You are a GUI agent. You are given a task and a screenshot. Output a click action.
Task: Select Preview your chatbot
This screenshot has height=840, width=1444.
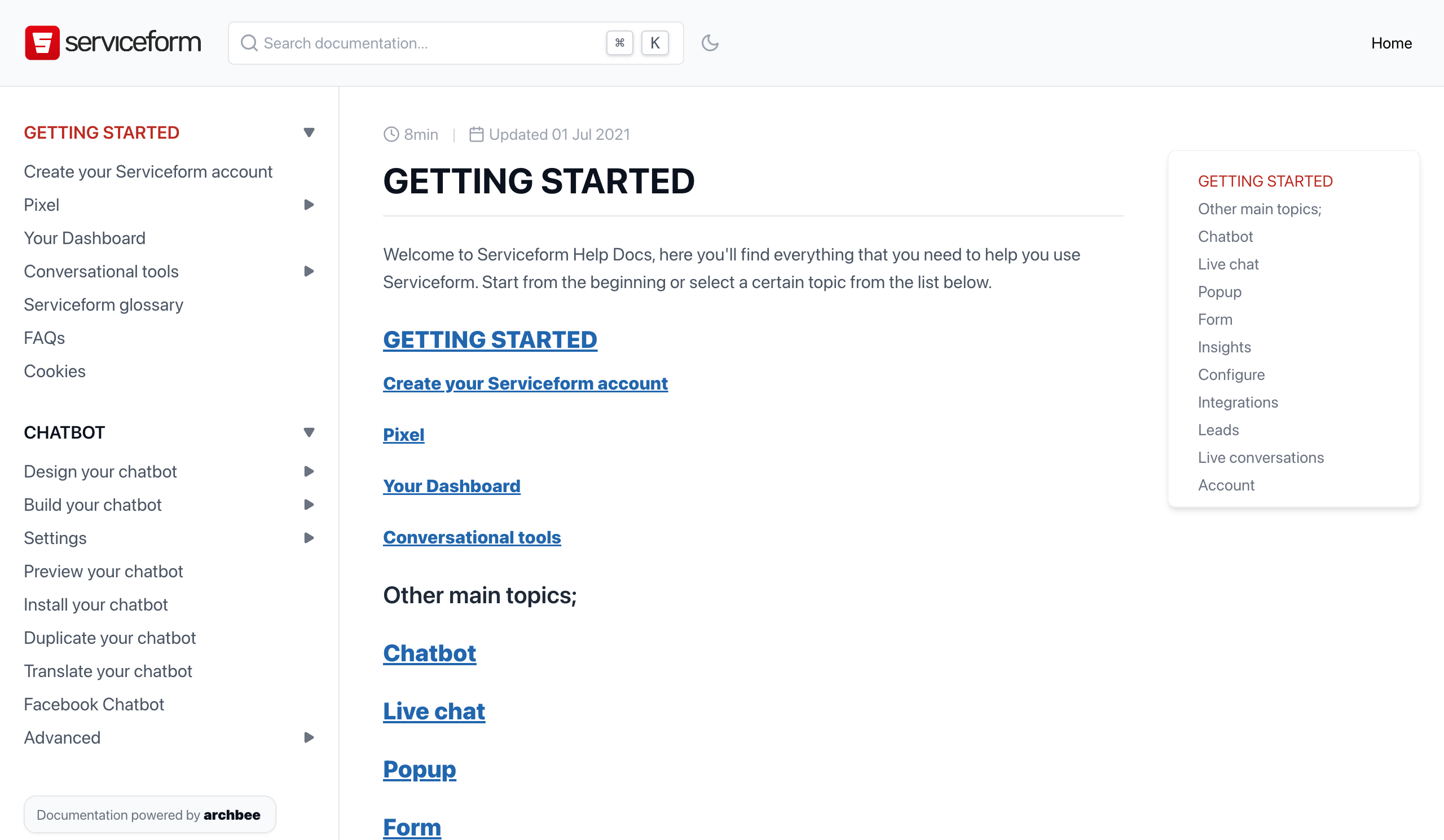(x=103, y=571)
